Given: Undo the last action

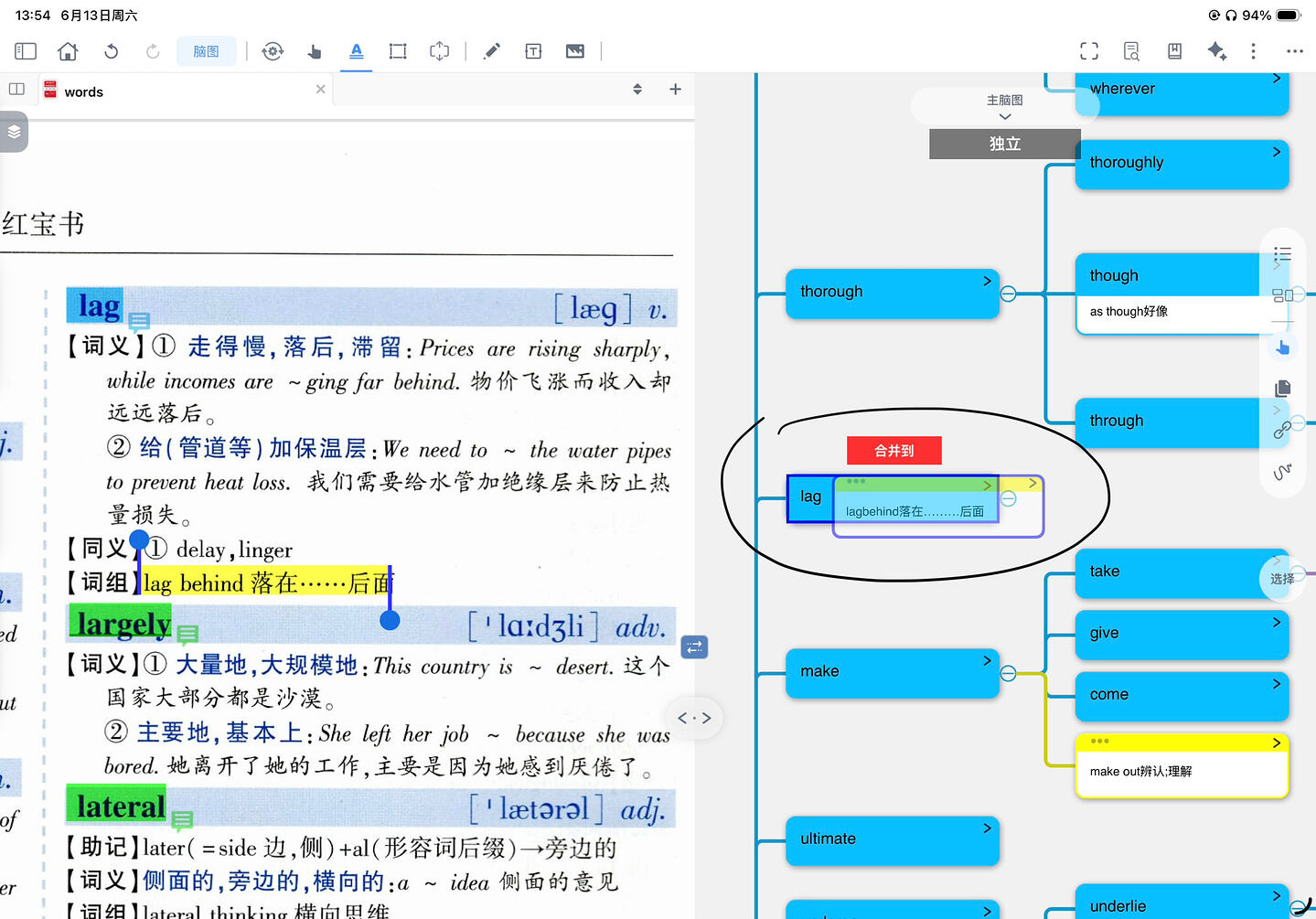Looking at the screenshot, I should [x=111, y=51].
